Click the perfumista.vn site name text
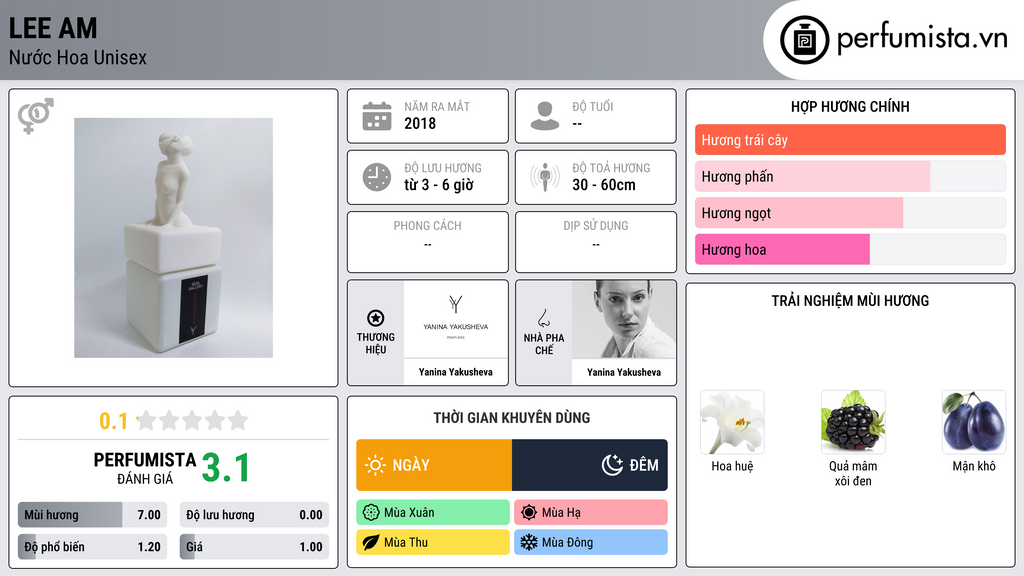This screenshot has height=576, width=1024. [x=922, y=39]
